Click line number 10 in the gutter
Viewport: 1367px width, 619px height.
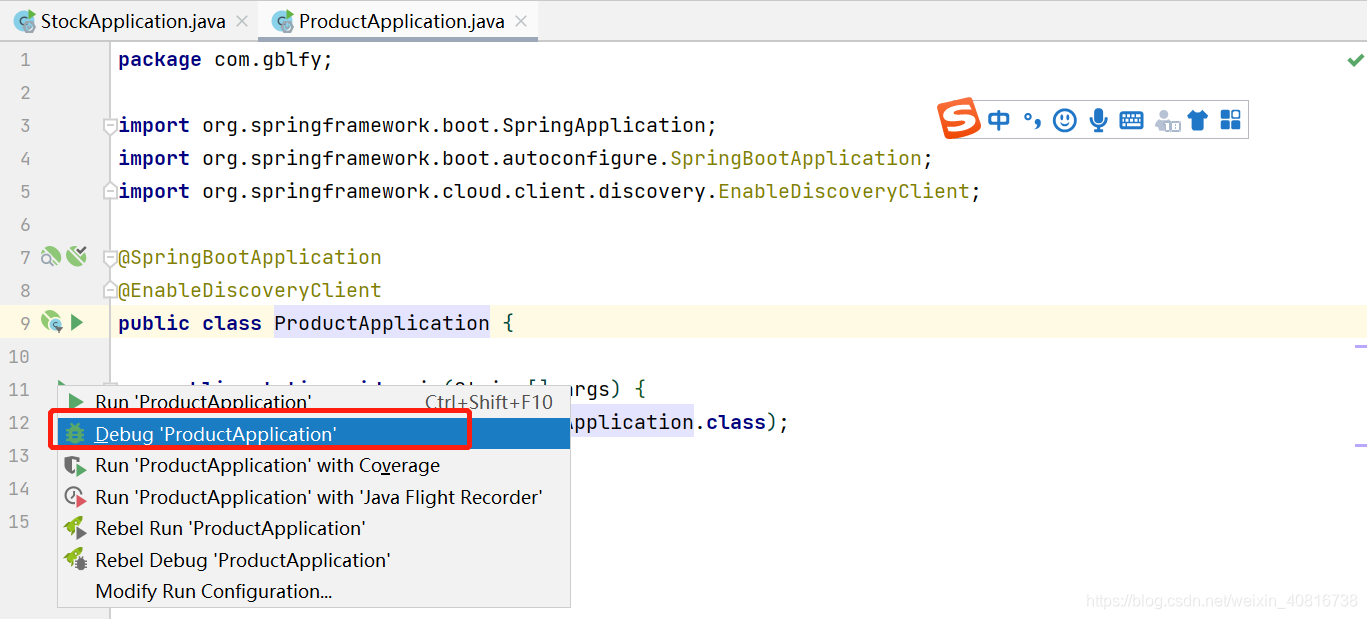(x=19, y=356)
